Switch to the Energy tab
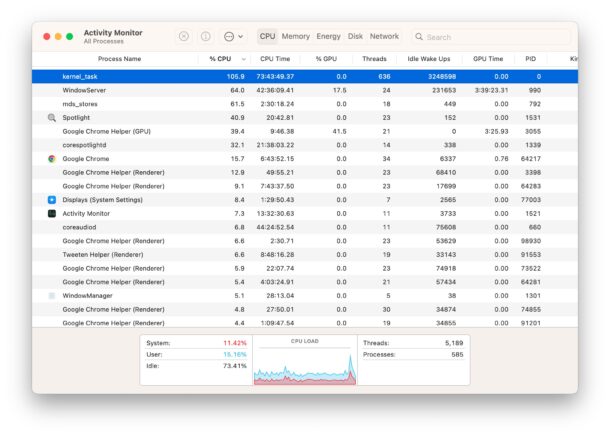This screenshot has width=610, height=436. [x=328, y=36]
